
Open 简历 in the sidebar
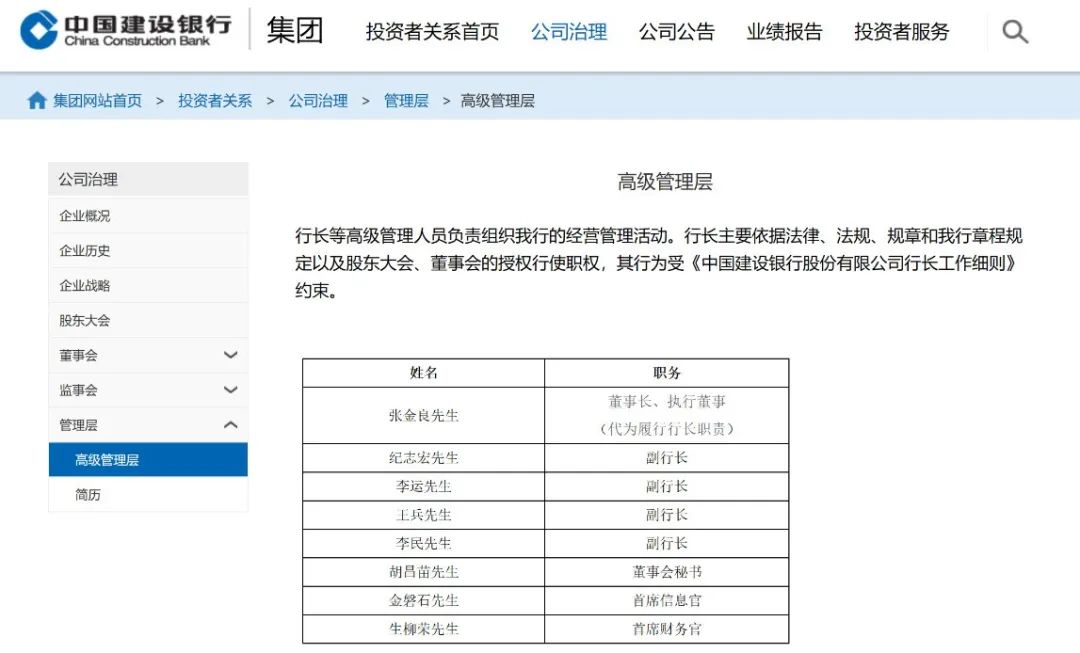148,495
